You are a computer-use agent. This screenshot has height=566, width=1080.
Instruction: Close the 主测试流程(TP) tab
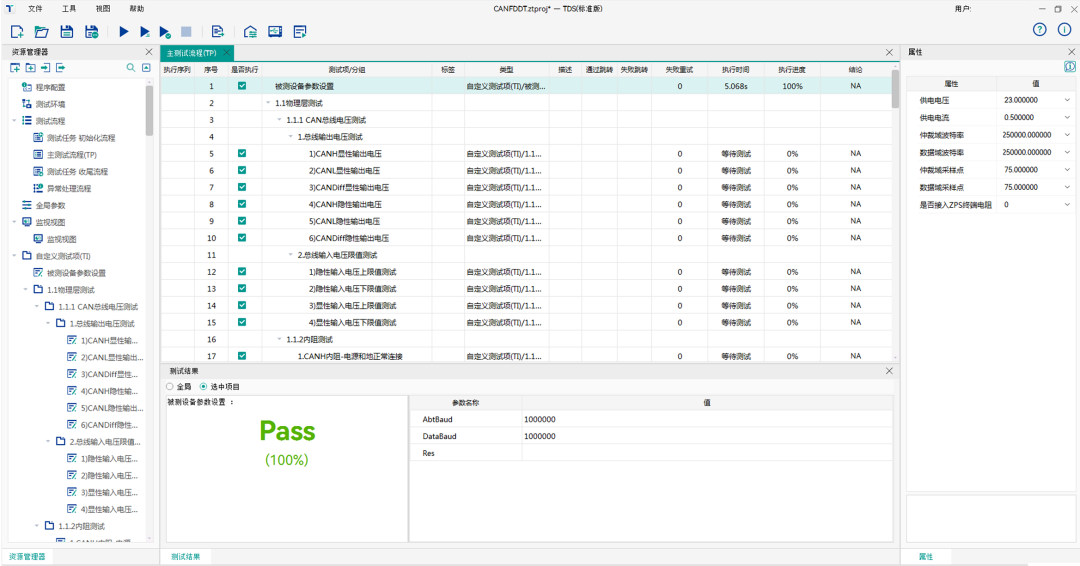coord(227,53)
